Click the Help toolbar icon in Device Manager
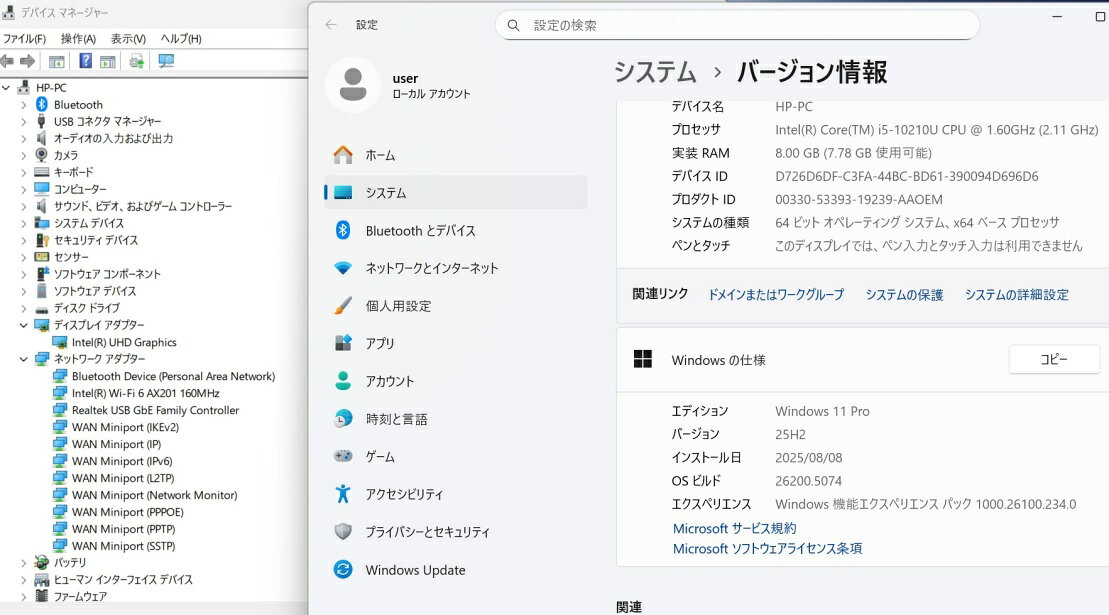This screenshot has height=615, width=1109. (86, 62)
